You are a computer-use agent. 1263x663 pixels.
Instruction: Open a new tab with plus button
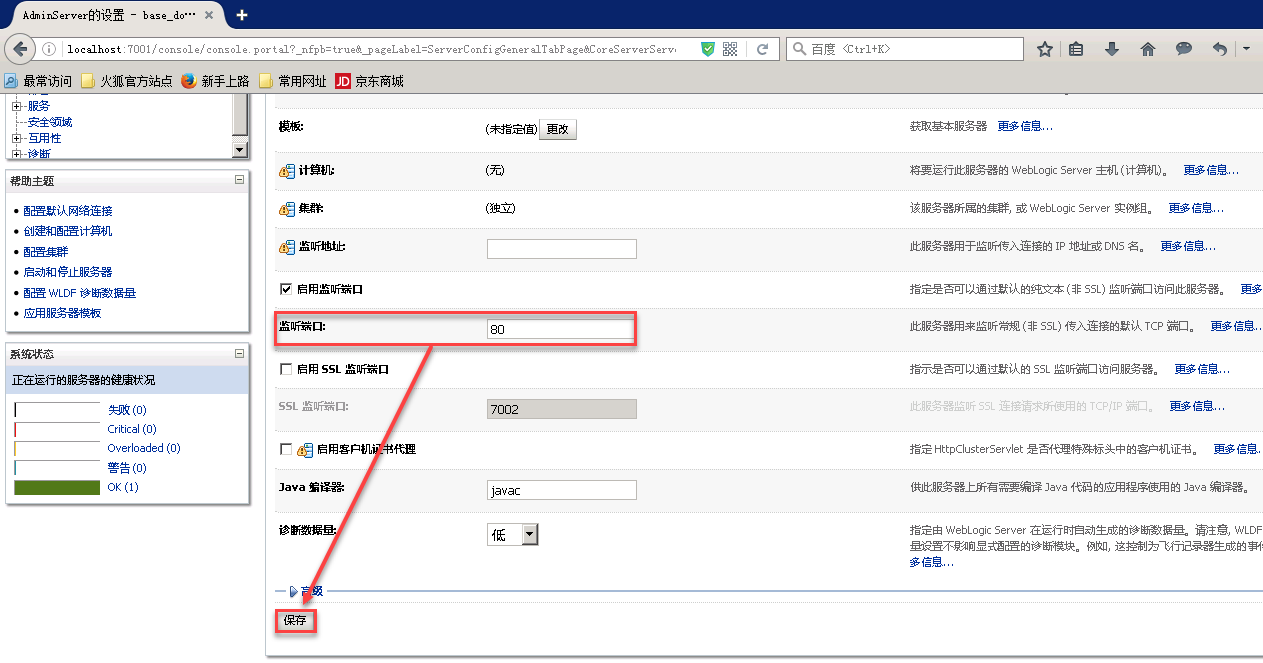tap(241, 14)
